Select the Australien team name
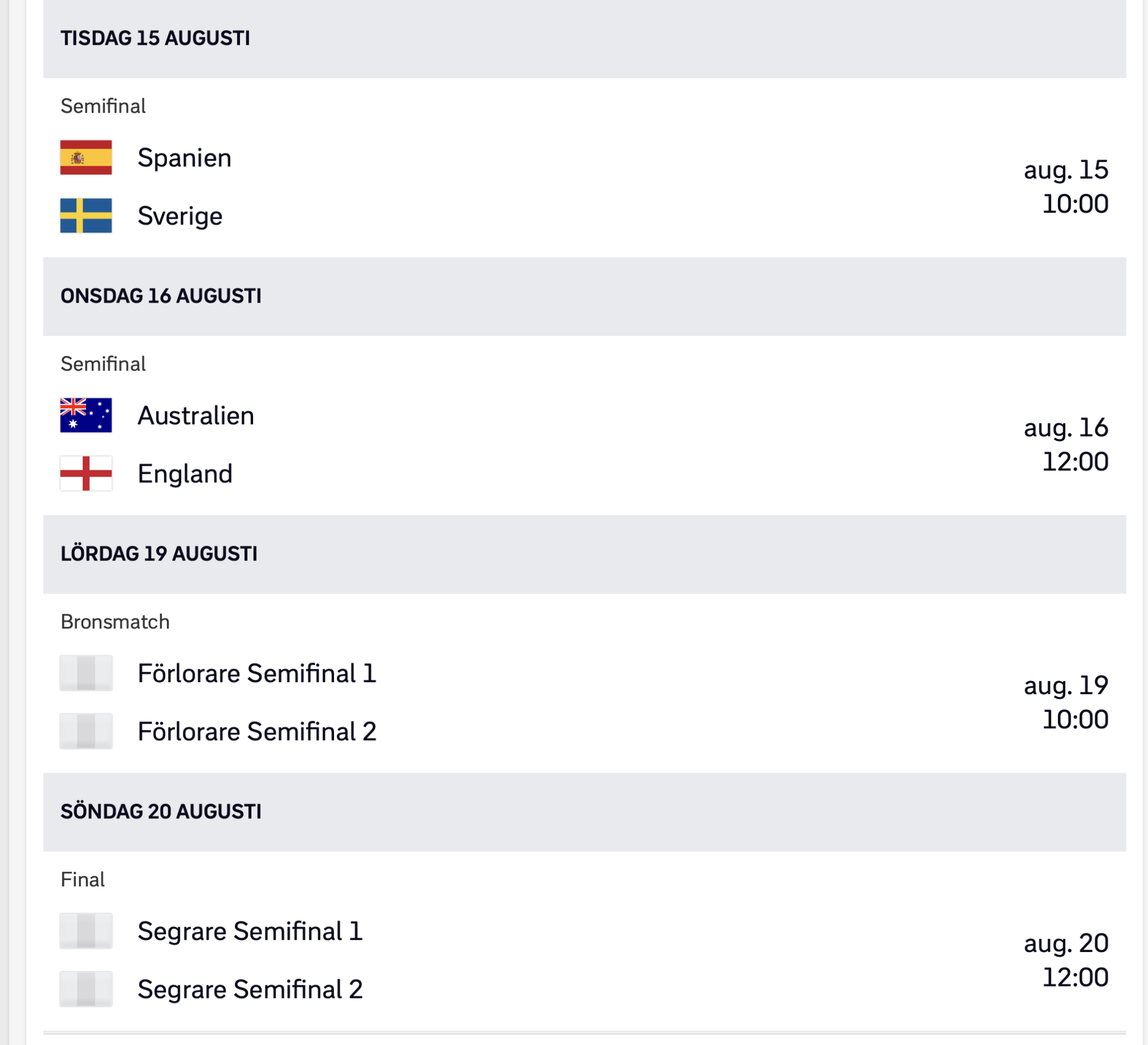This screenshot has width=1148, height=1045. pyautogui.click(x=196, y=416)
